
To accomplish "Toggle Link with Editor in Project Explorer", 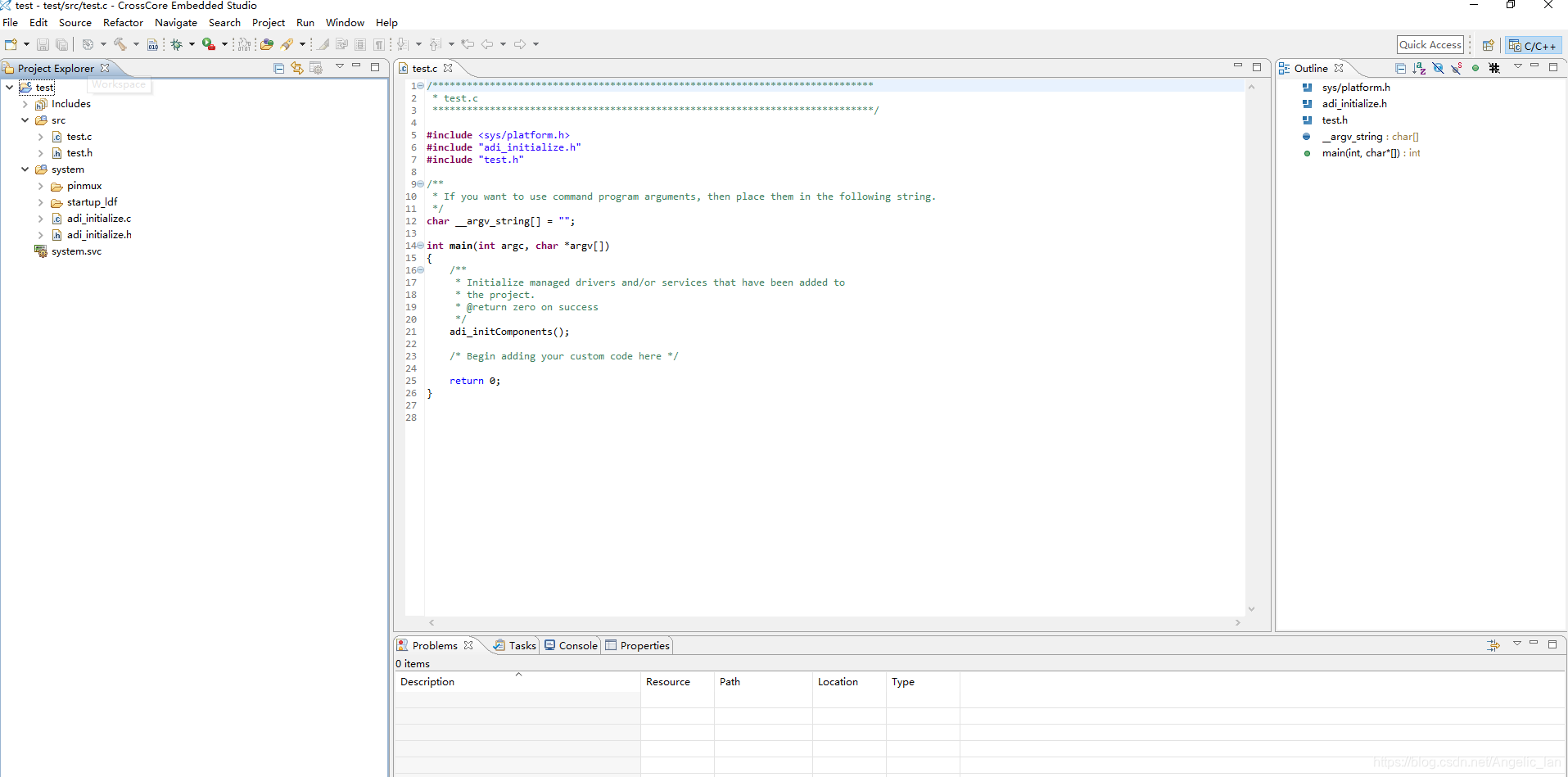I will coord(297,68).
